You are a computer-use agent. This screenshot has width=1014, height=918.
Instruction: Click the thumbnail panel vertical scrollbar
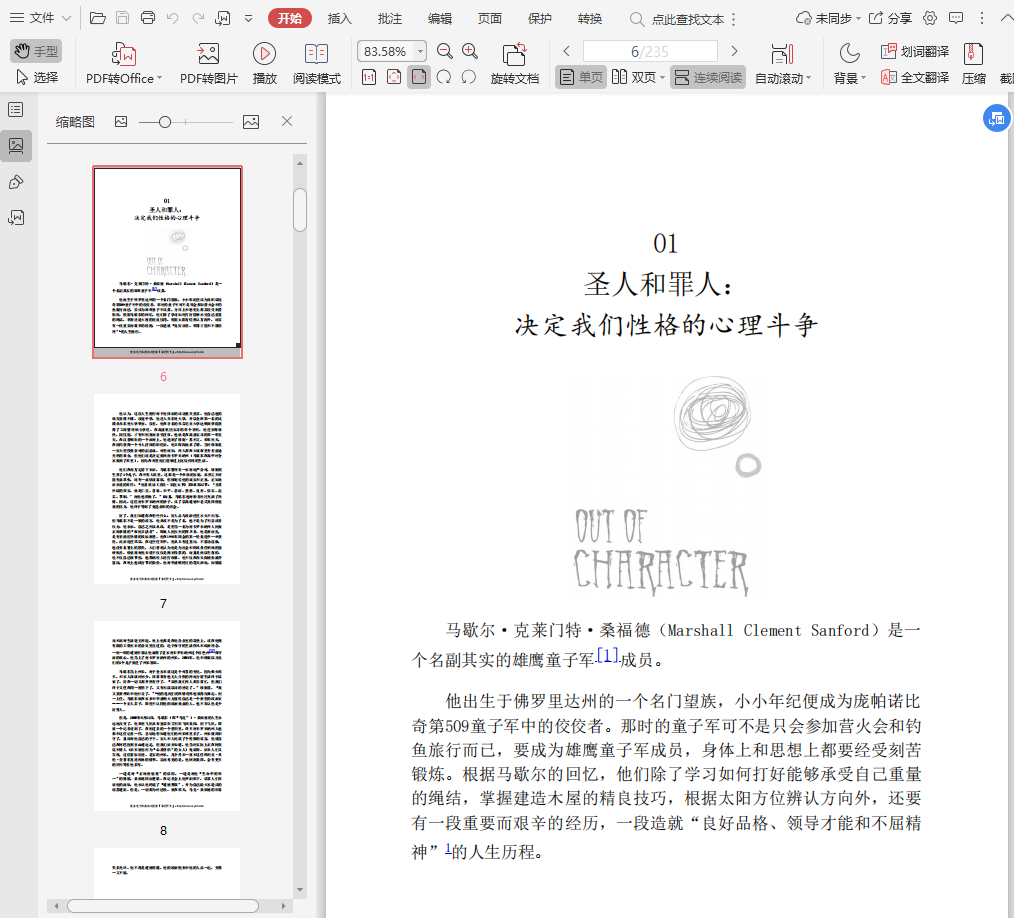pyautogui.click(x=299, y=209)
